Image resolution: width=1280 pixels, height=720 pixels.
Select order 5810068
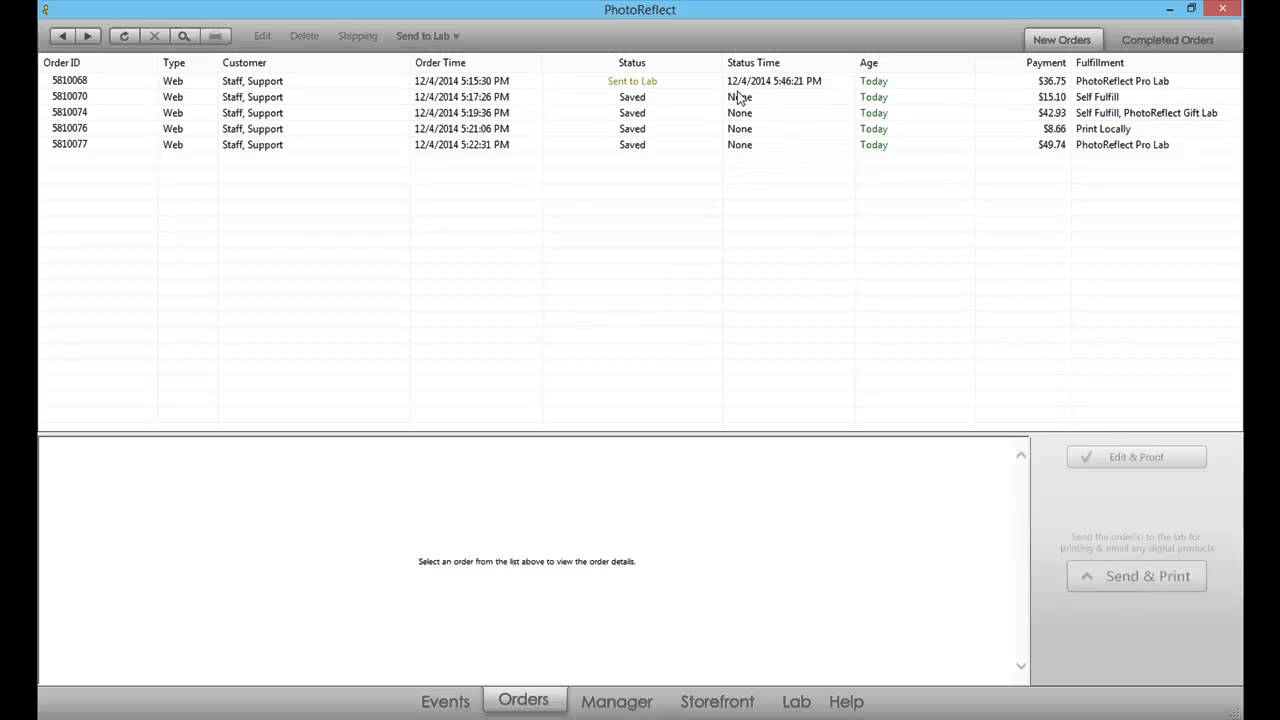point(640,81)
